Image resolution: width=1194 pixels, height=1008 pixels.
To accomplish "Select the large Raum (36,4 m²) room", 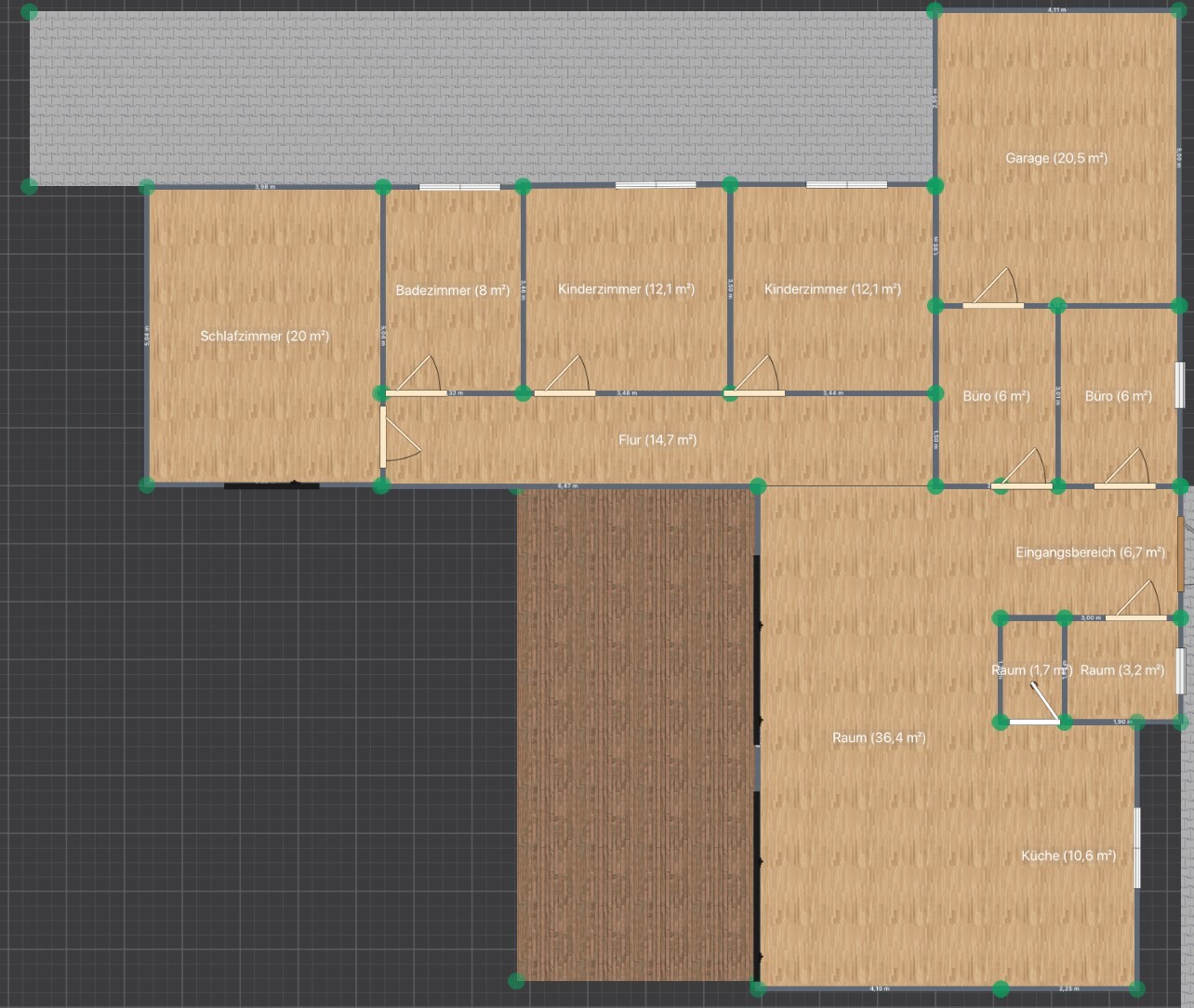I will click(x=878, y=737).
